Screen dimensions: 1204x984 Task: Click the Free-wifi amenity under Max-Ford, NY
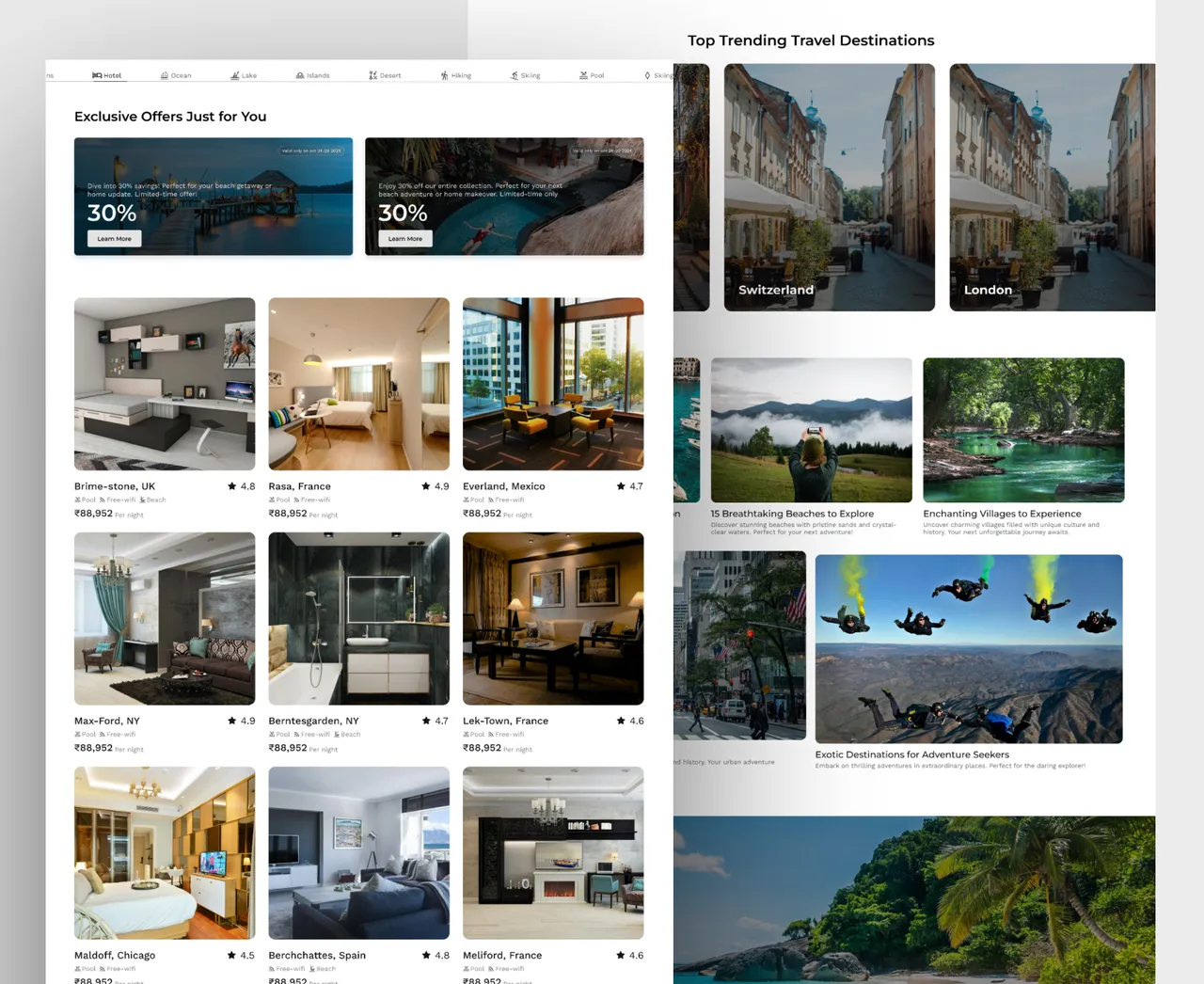pyautogui.click(x=118, y=735)
